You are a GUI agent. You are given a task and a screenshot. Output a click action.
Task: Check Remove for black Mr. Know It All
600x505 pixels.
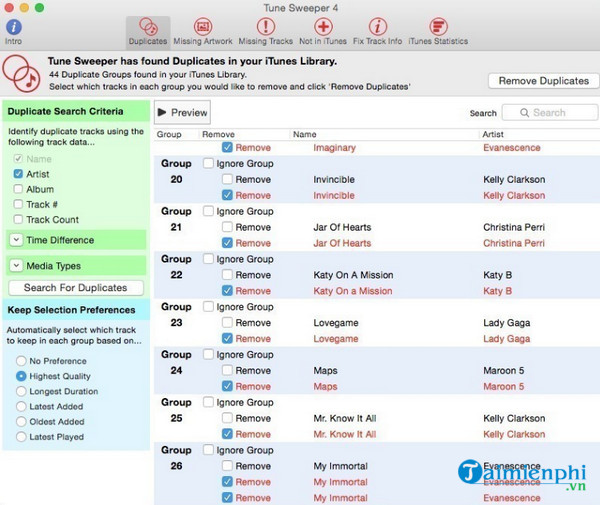click(x=227, y=418)
